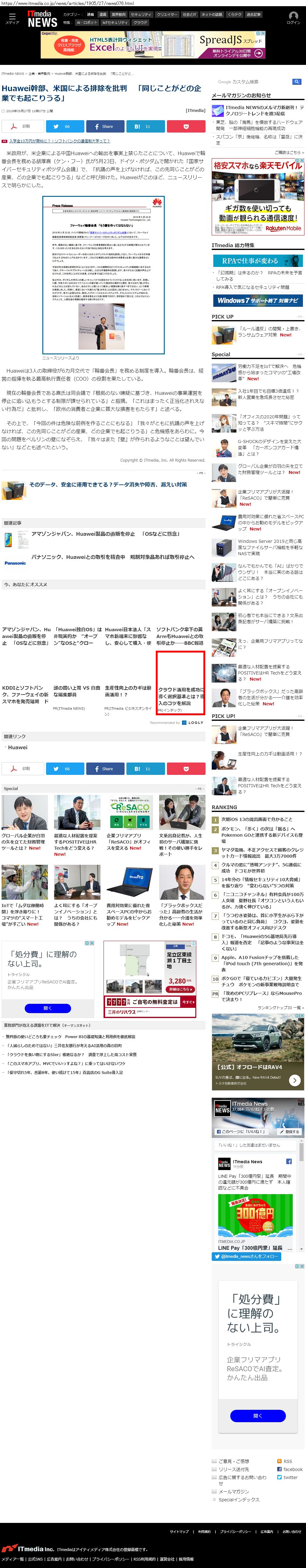Open the AI・ロボット feature tab
Screen dimensions: 306x1568
coord(87,23)
